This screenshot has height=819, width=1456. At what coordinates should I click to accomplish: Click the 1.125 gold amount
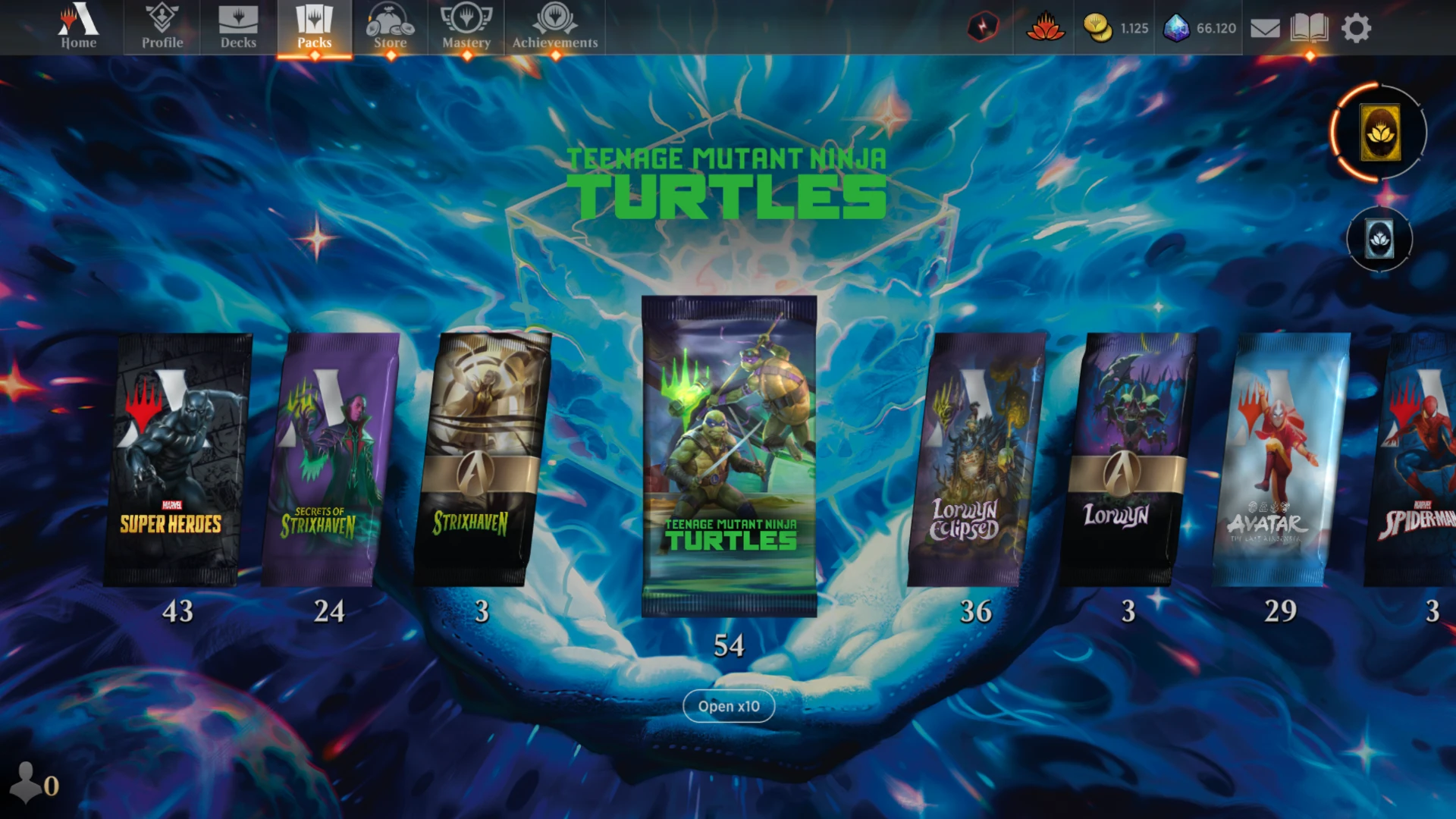pos(1134,28)
